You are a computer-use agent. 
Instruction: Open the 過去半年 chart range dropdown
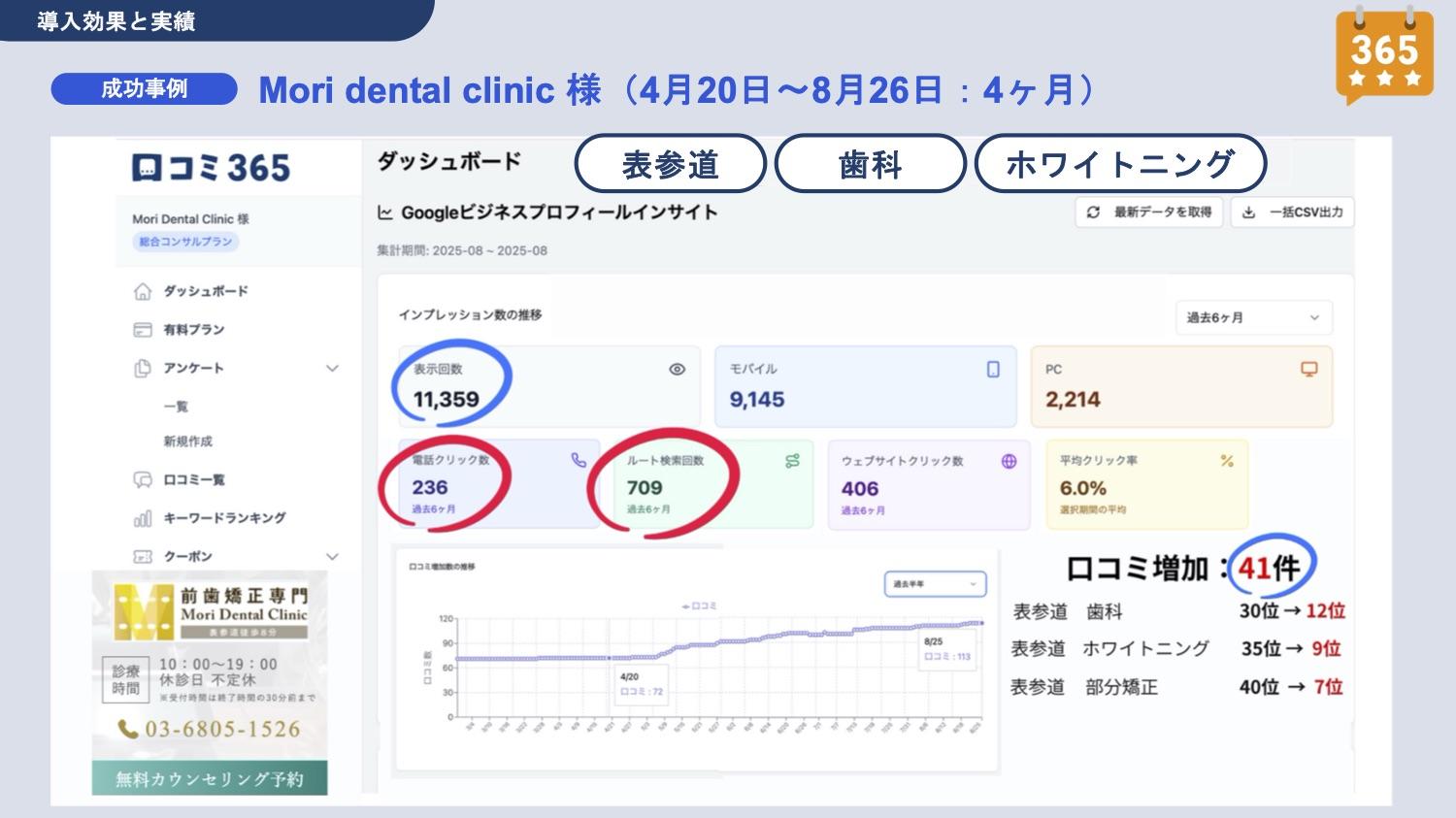click(935, 584)
